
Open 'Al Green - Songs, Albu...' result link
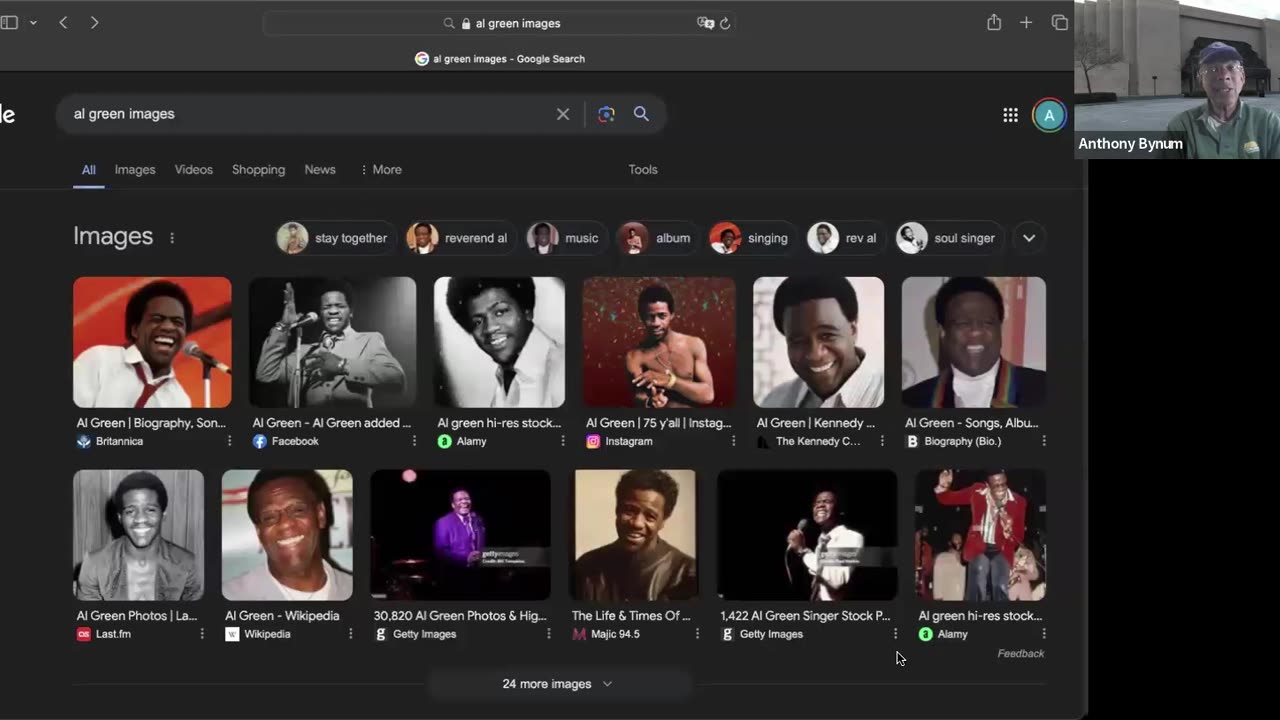[972, 423]
